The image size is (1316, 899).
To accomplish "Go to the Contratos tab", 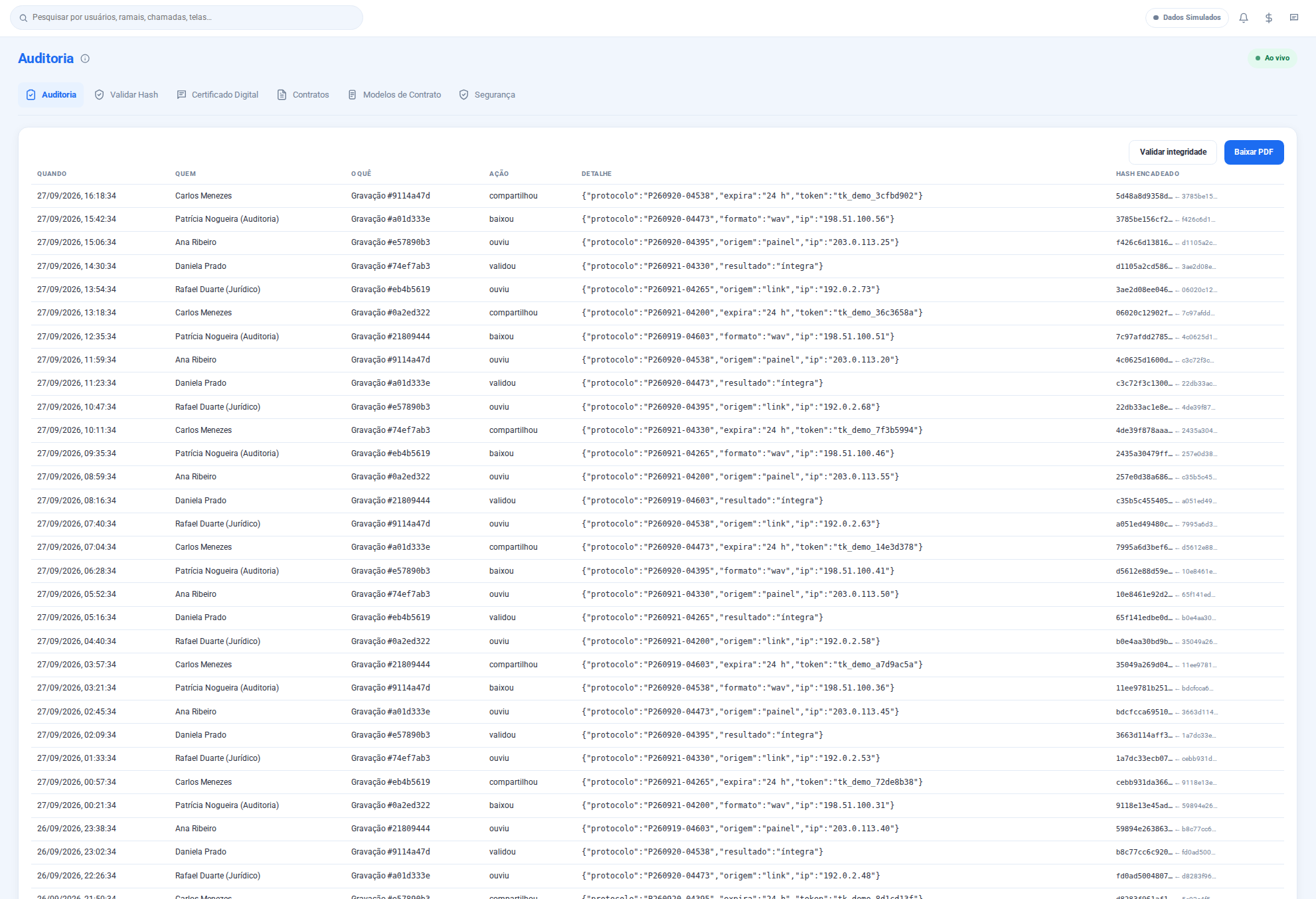I will click(303, 95).
